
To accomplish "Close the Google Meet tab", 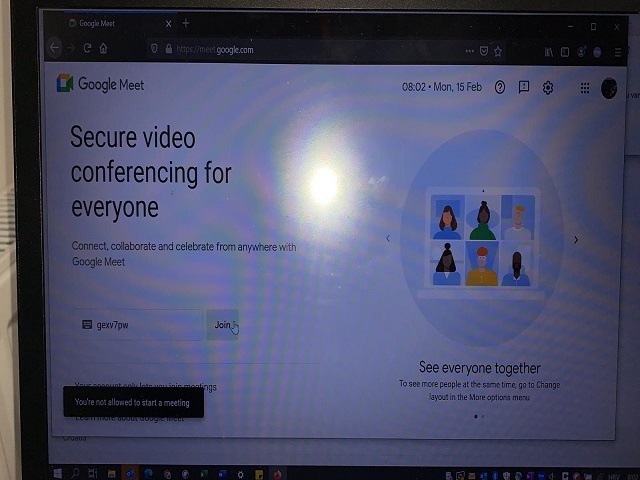I will (168, 24).
